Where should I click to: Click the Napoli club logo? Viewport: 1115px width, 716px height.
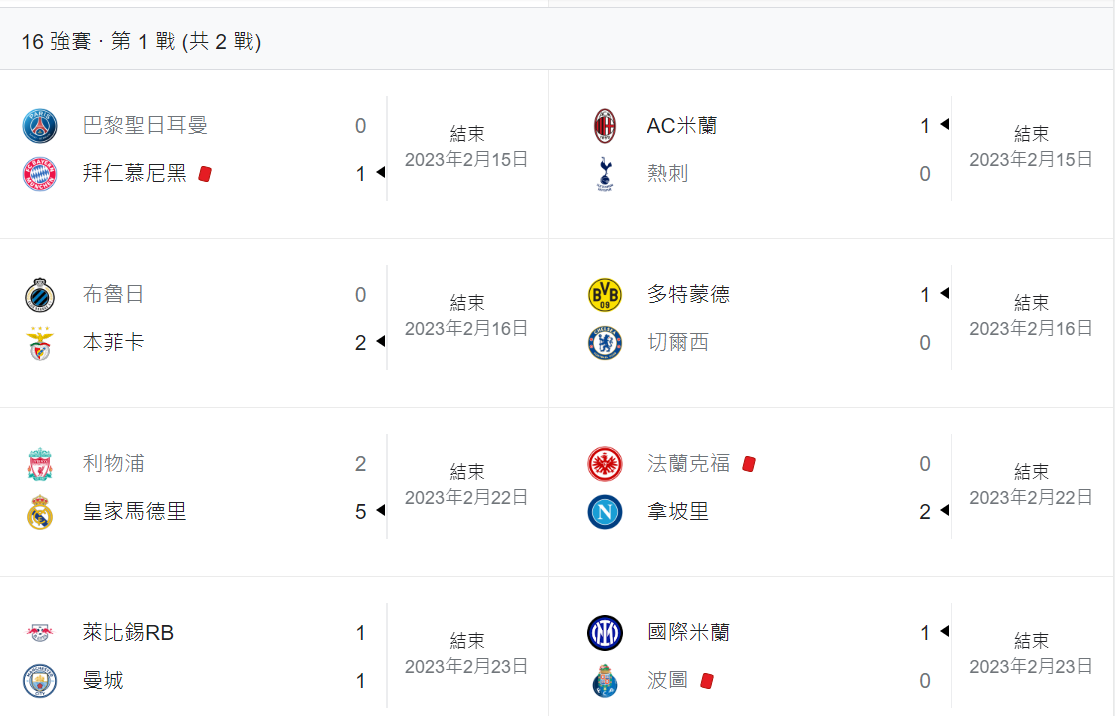pyautogui.click(x=605, y=512)
